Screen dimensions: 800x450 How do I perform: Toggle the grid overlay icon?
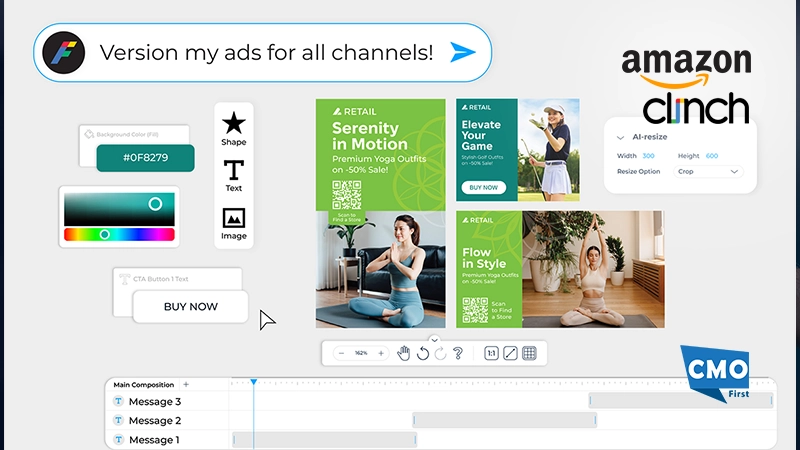point(529,353)
